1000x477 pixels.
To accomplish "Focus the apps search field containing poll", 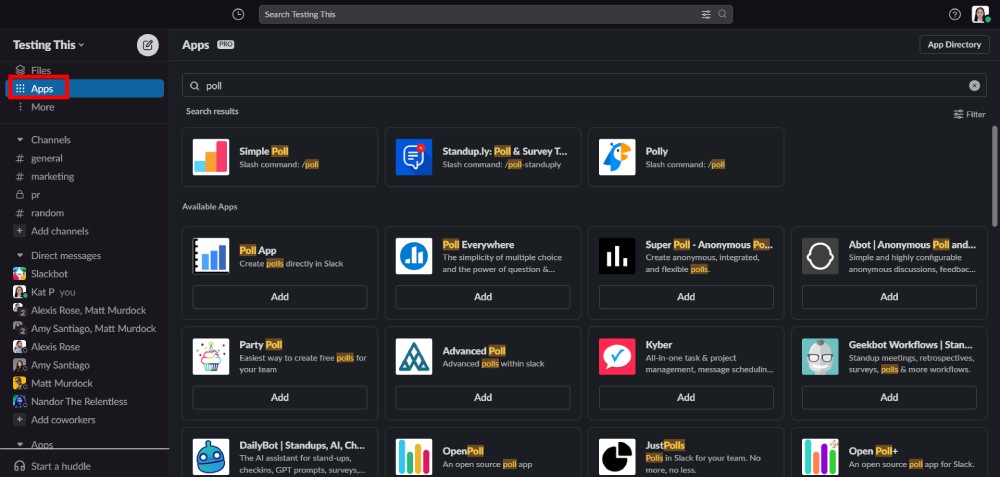I will point(584,85).
